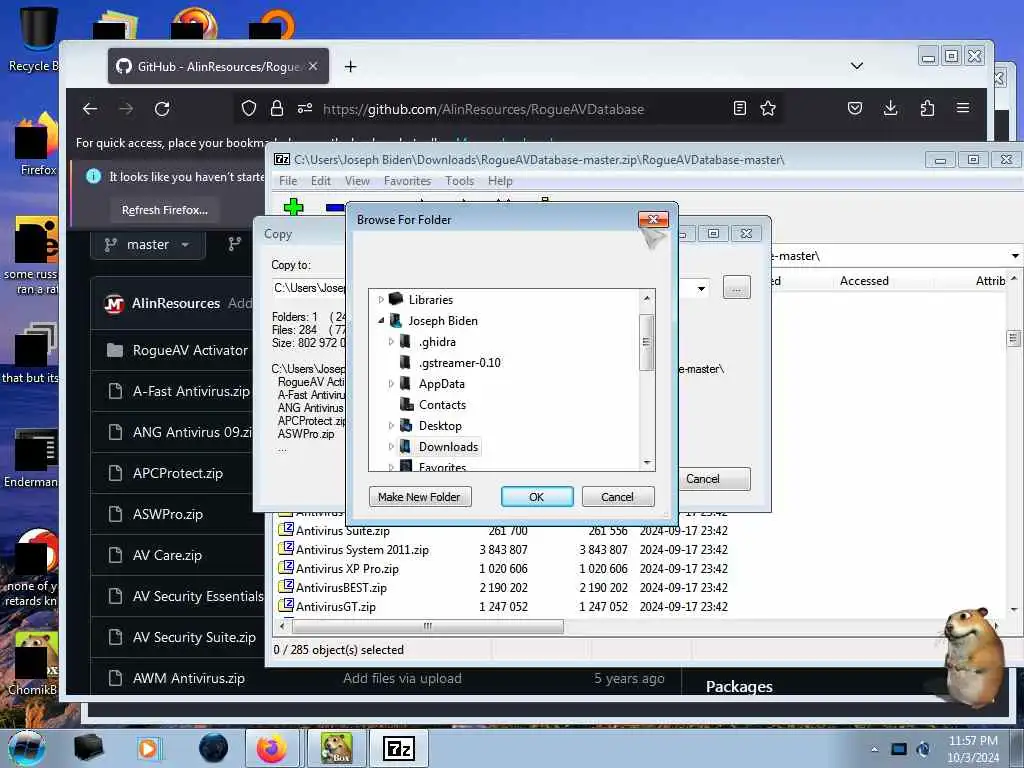Open list all tabs chevron

tap(857, 66)
